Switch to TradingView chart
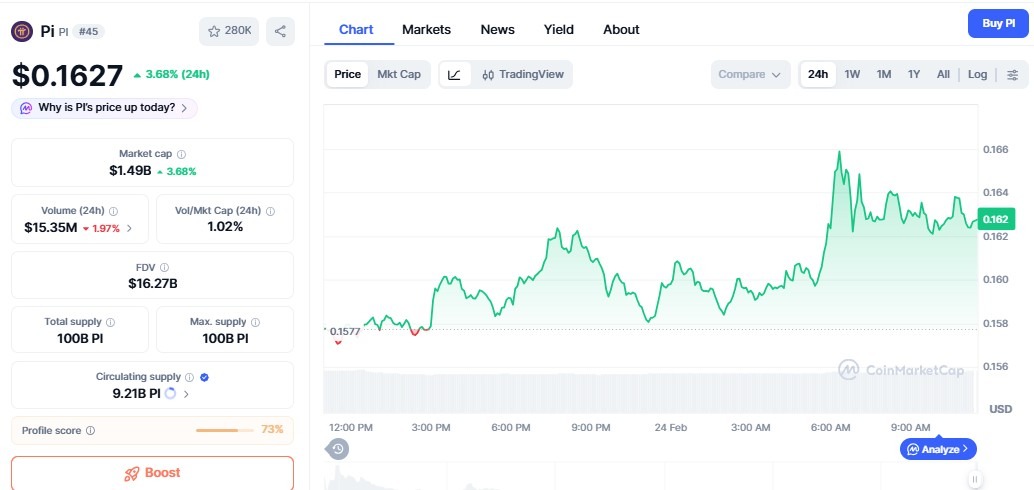 click(x=523, y=75)
